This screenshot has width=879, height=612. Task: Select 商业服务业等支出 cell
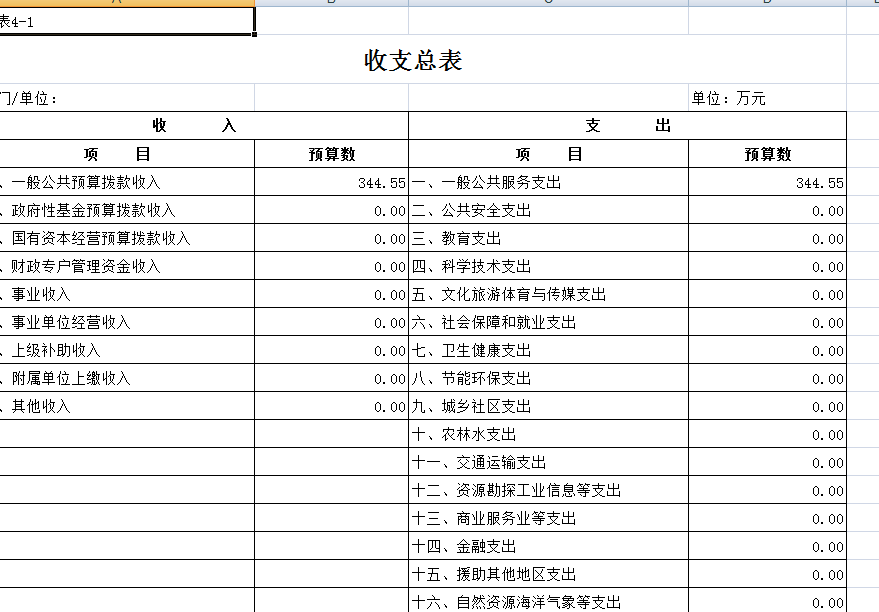pos(549,518)
